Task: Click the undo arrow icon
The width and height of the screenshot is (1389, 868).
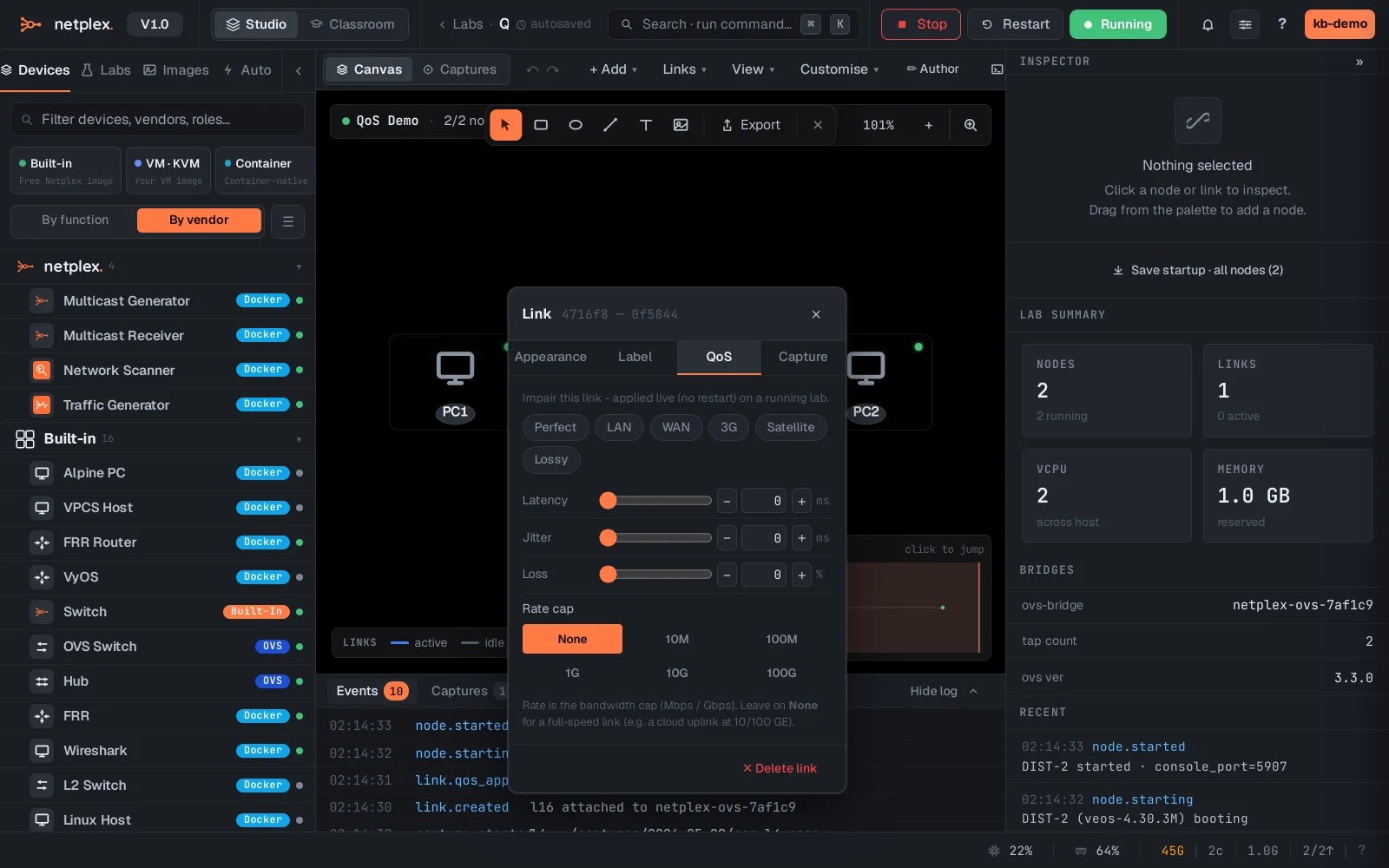Action: [532, 69]
